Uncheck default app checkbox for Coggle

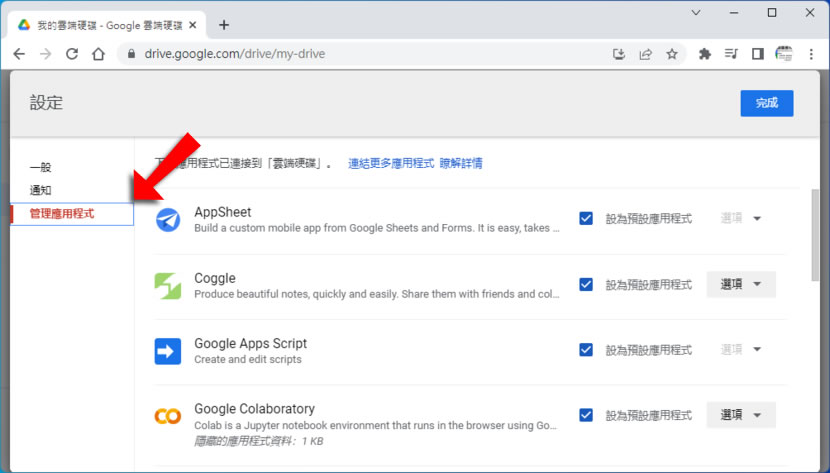[x=586, y=285]
